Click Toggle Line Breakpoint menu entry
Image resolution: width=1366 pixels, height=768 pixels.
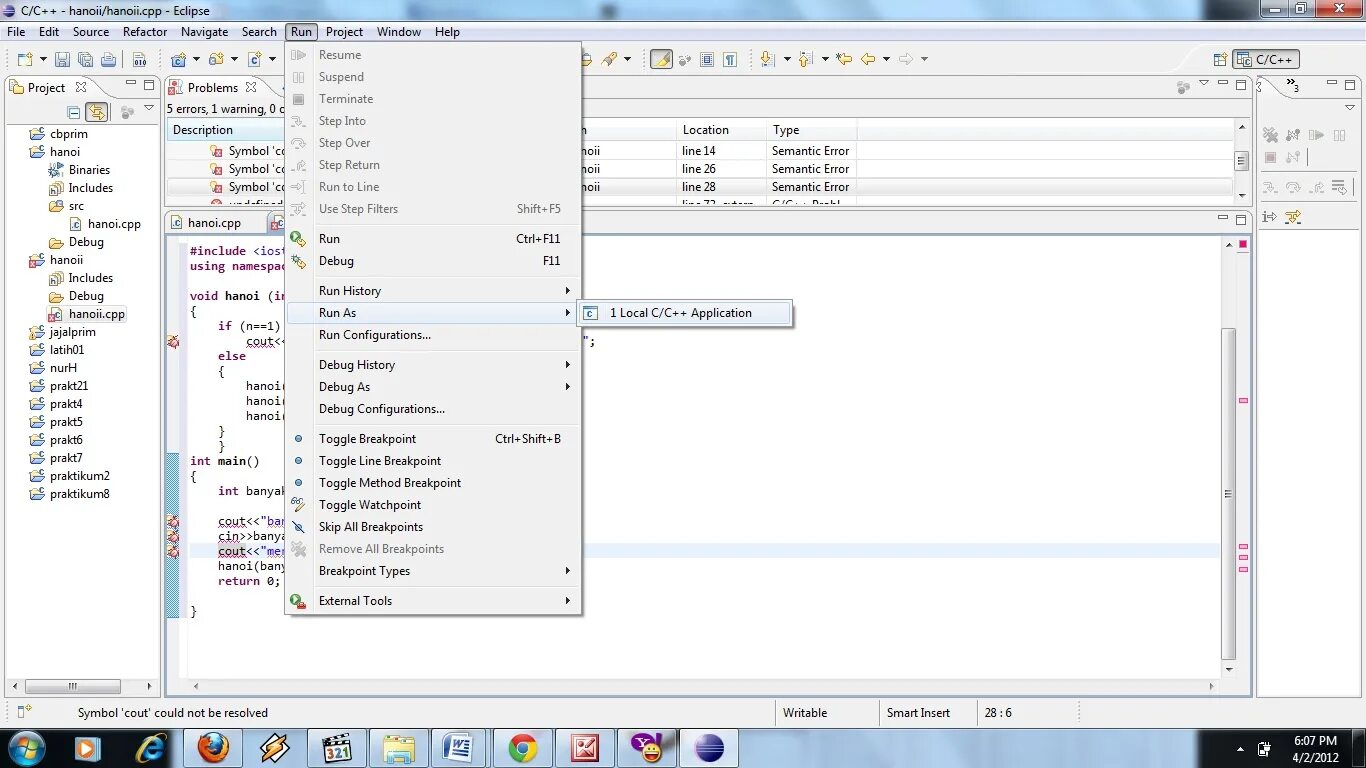tap(434, 461)
